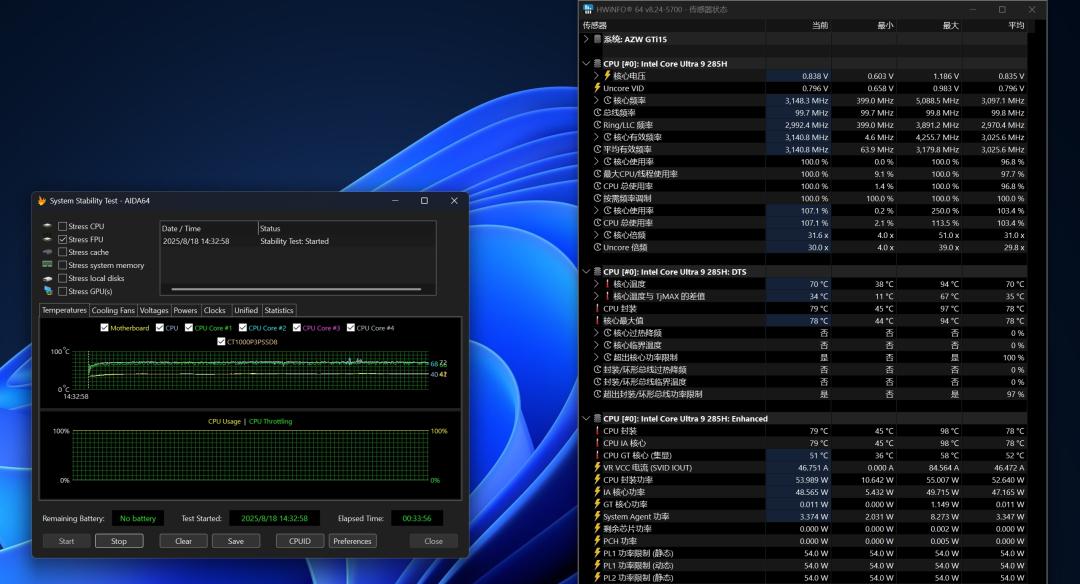This screenshot has height=584, width=1080.
Task: Click the lightning icon beside CPU 封装功率
Action: pyautogui.click(x=597, y=480)
